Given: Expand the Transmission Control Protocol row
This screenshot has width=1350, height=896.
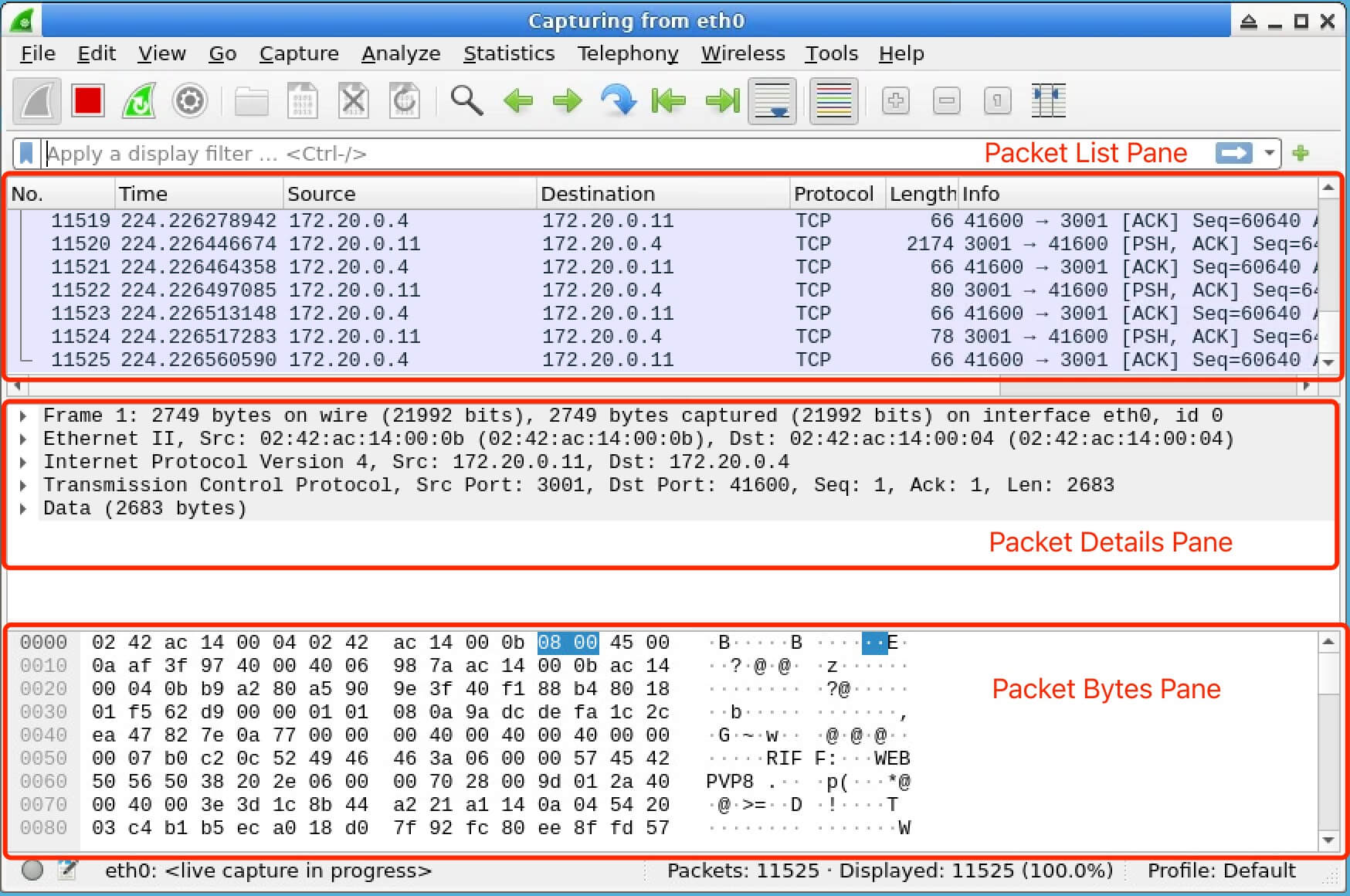Looking at the screenshot, I should click(22, 485).
